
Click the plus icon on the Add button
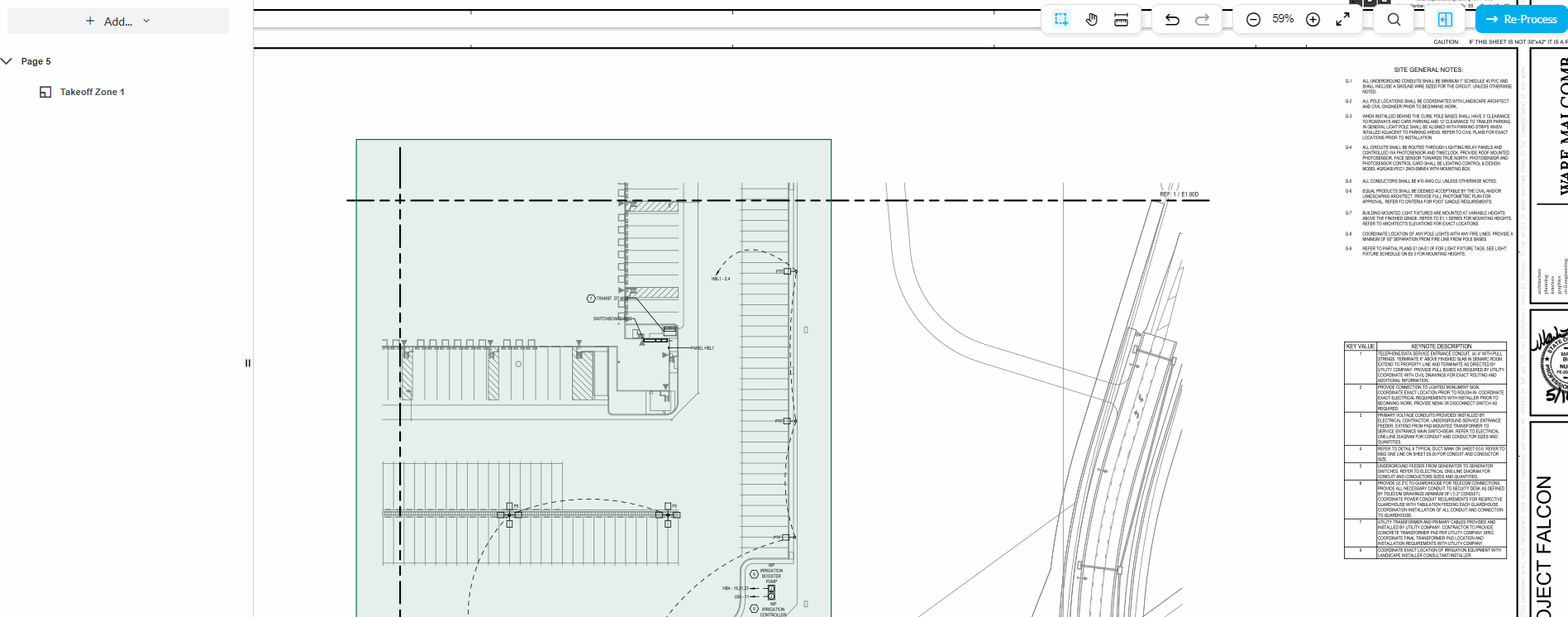pos(90,22)
